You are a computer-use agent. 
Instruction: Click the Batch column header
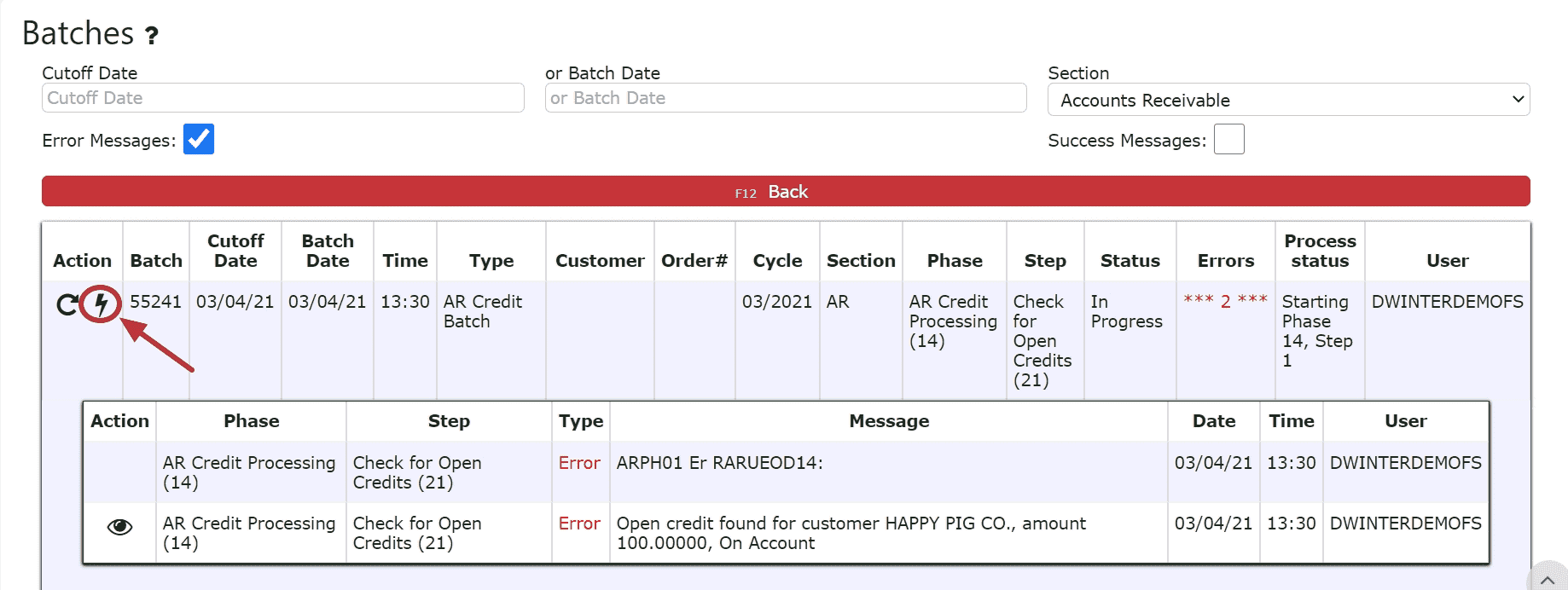pos(156,261)
